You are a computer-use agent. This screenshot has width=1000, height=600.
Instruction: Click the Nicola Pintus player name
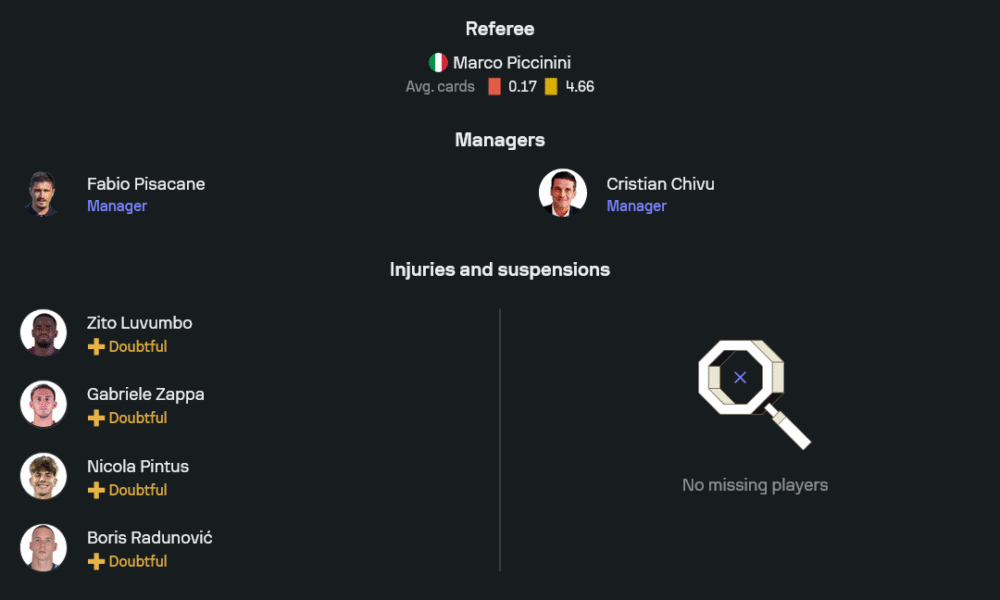click(x=137, y=466)
